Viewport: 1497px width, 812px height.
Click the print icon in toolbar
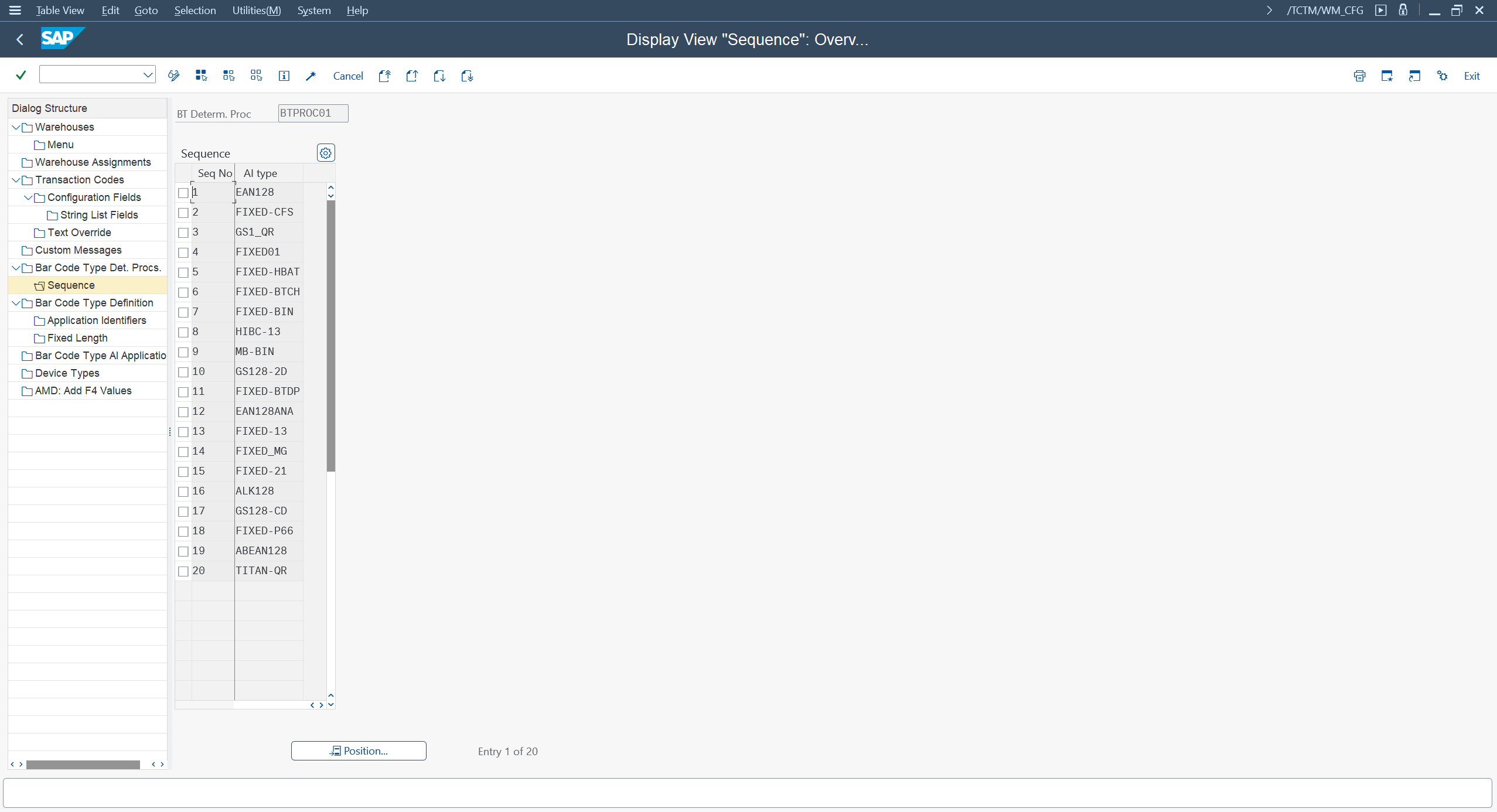(x=1359, y=76)
